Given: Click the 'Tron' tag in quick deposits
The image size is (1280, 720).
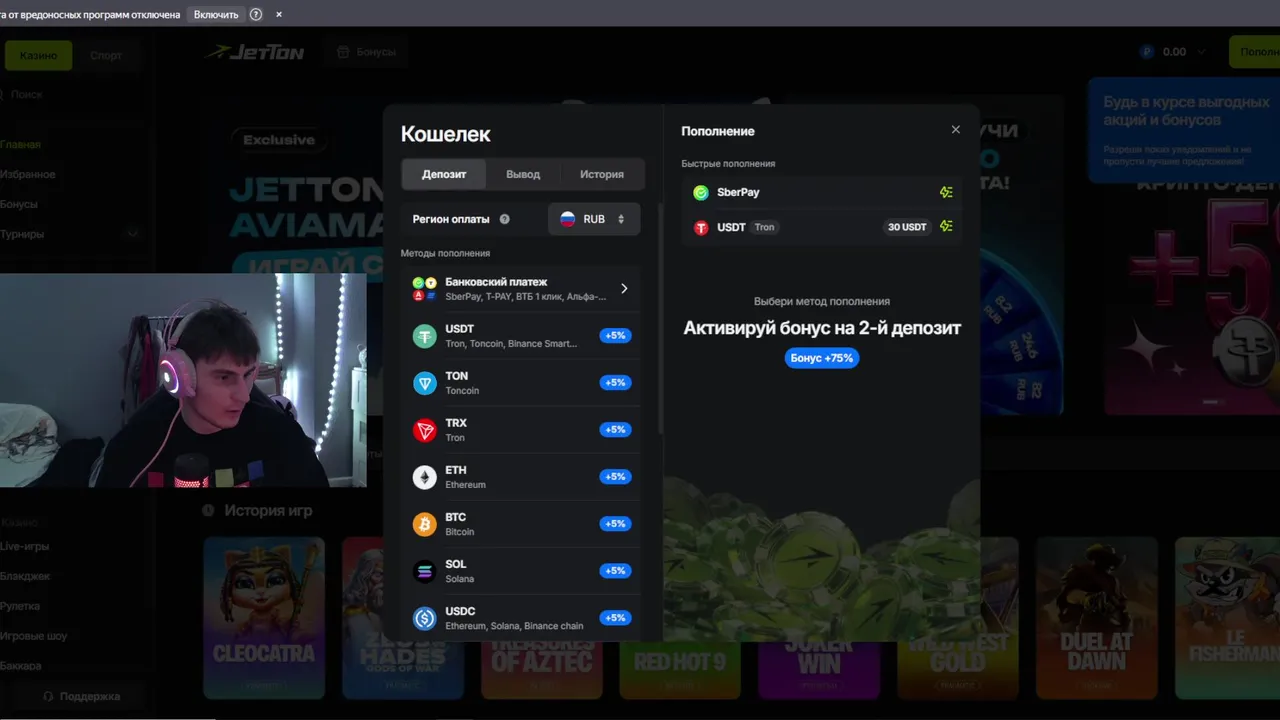Looking at the screenshot, I should (764, 227).
